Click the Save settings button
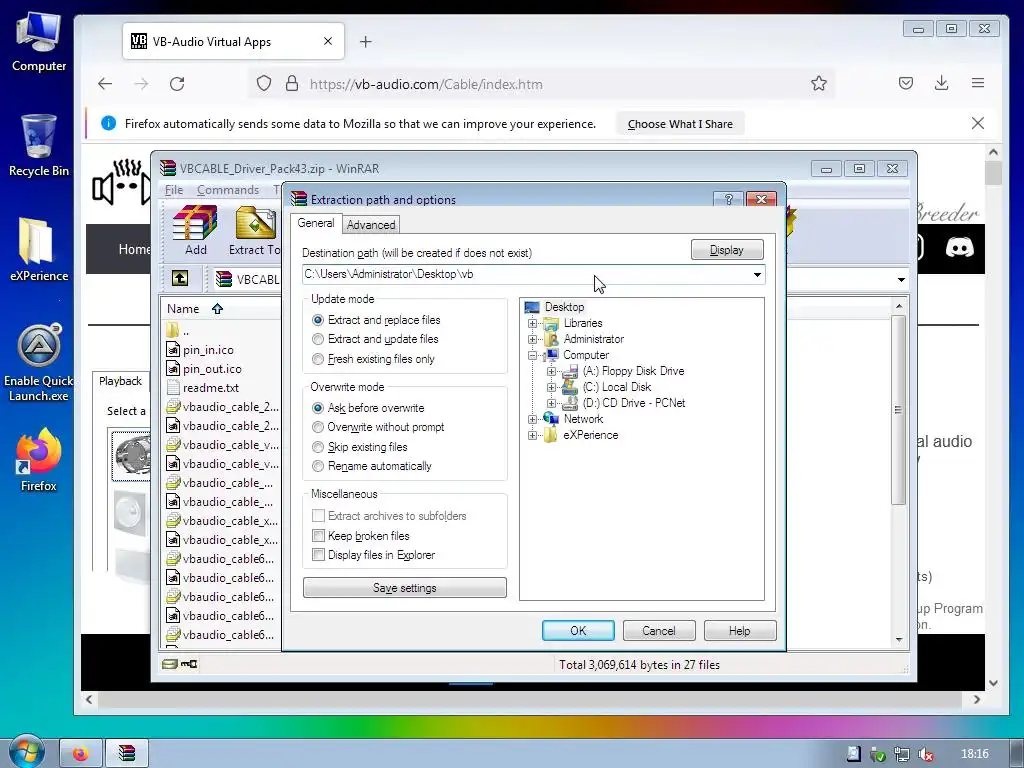The width and height of the screenshot is (1024, 768). 405,588
